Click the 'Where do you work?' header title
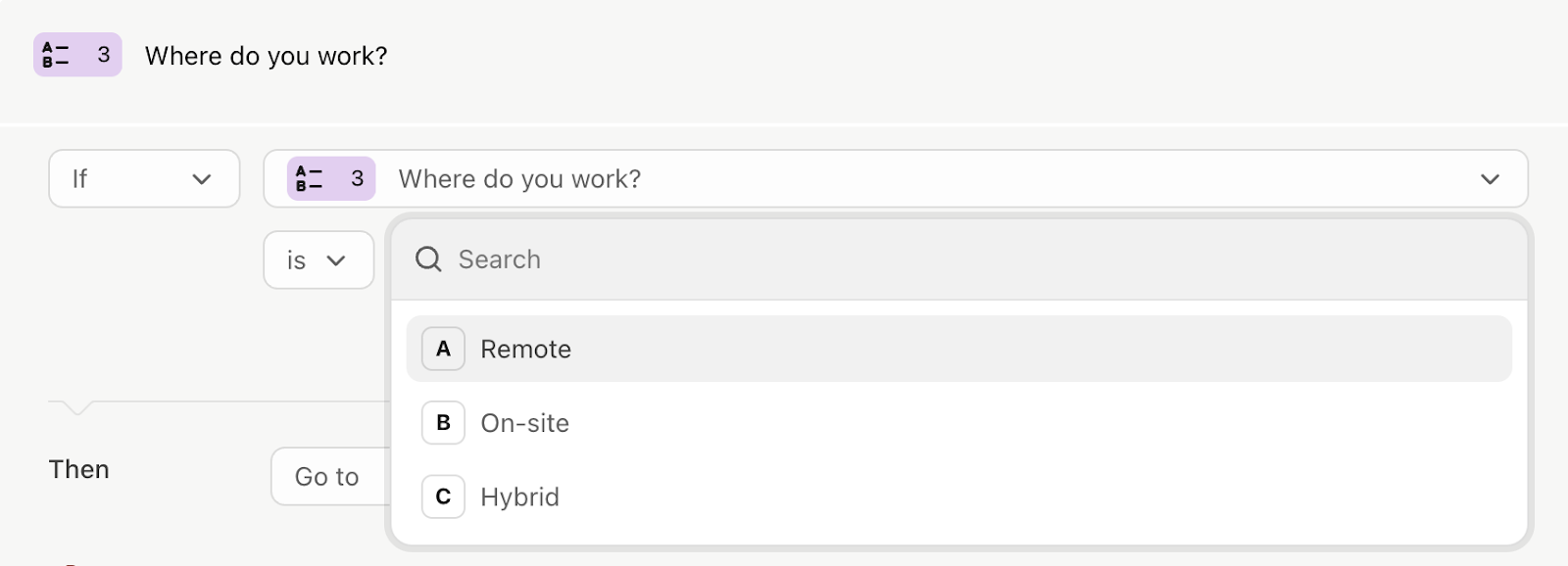Viewport: 1568px width, 566px height. (267, 56)
